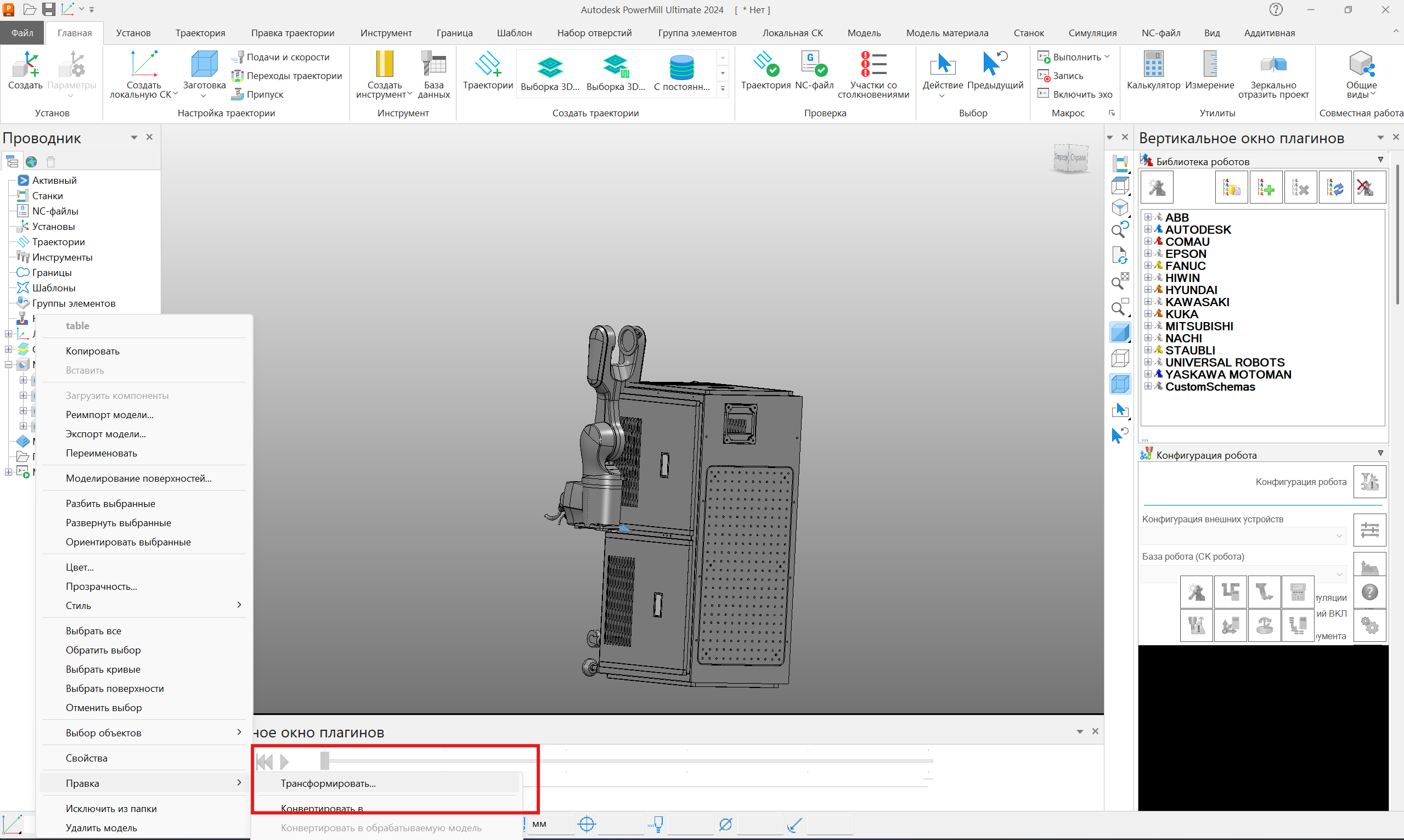
Task: Click the recycle bin icon in Проводник
Action: click(x=51, y=162)
